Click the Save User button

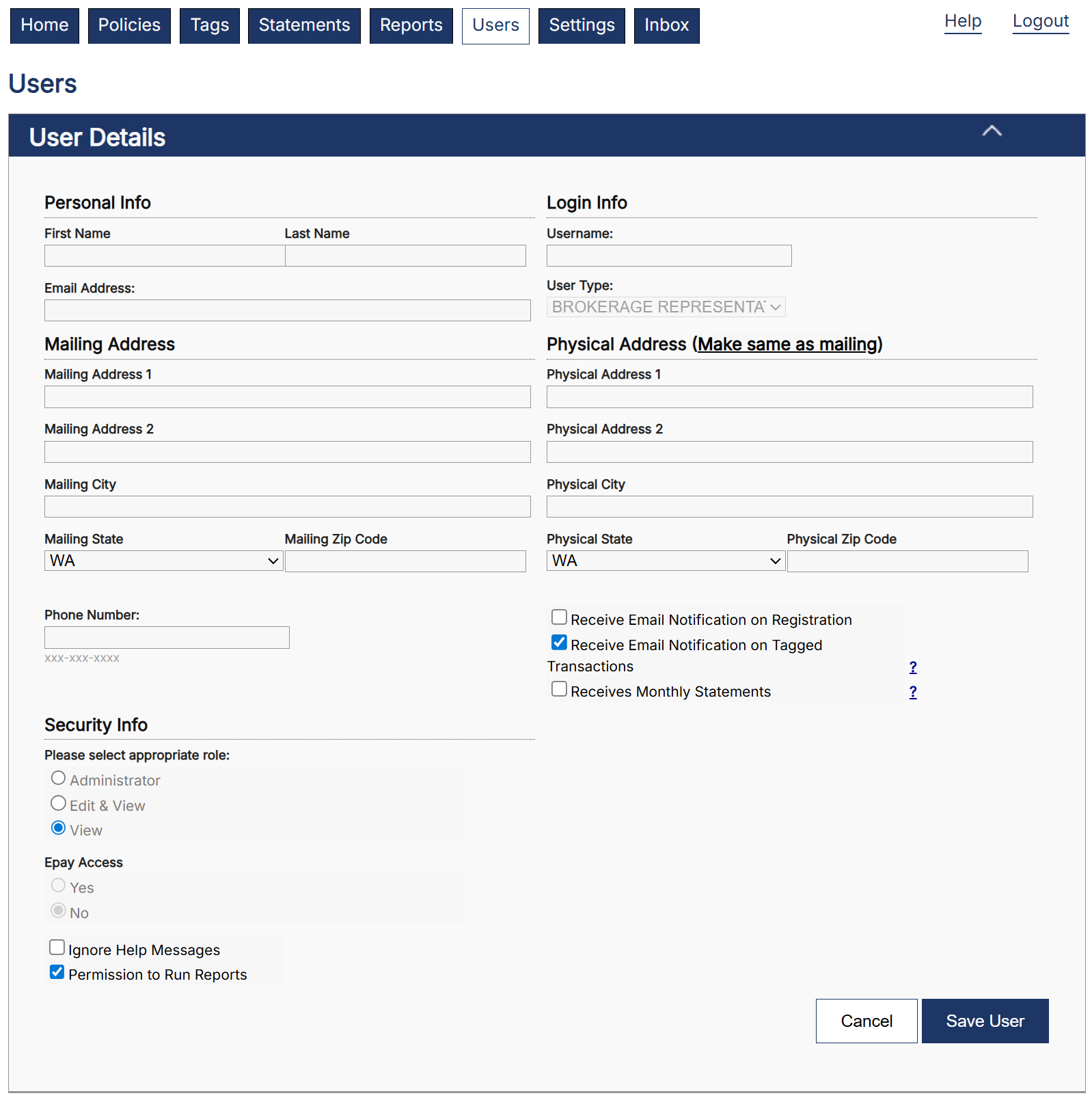[x=985, y=1021]
